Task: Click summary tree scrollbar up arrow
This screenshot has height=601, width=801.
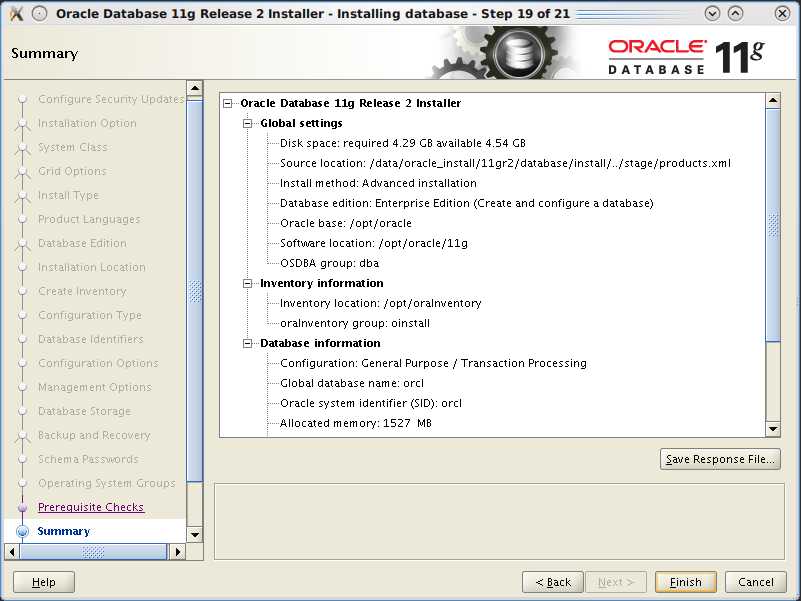Action: [773, 100]
